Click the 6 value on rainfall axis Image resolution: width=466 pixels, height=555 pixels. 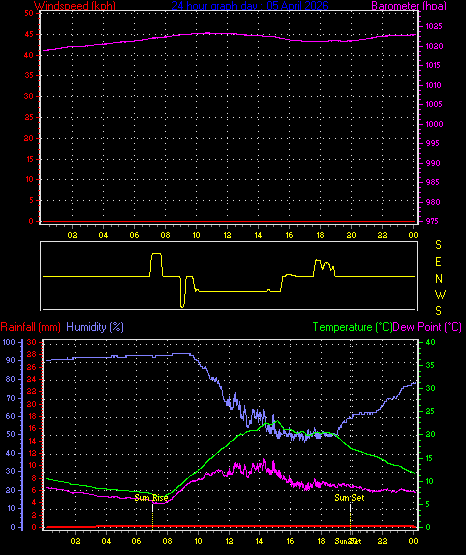[34, 490]
